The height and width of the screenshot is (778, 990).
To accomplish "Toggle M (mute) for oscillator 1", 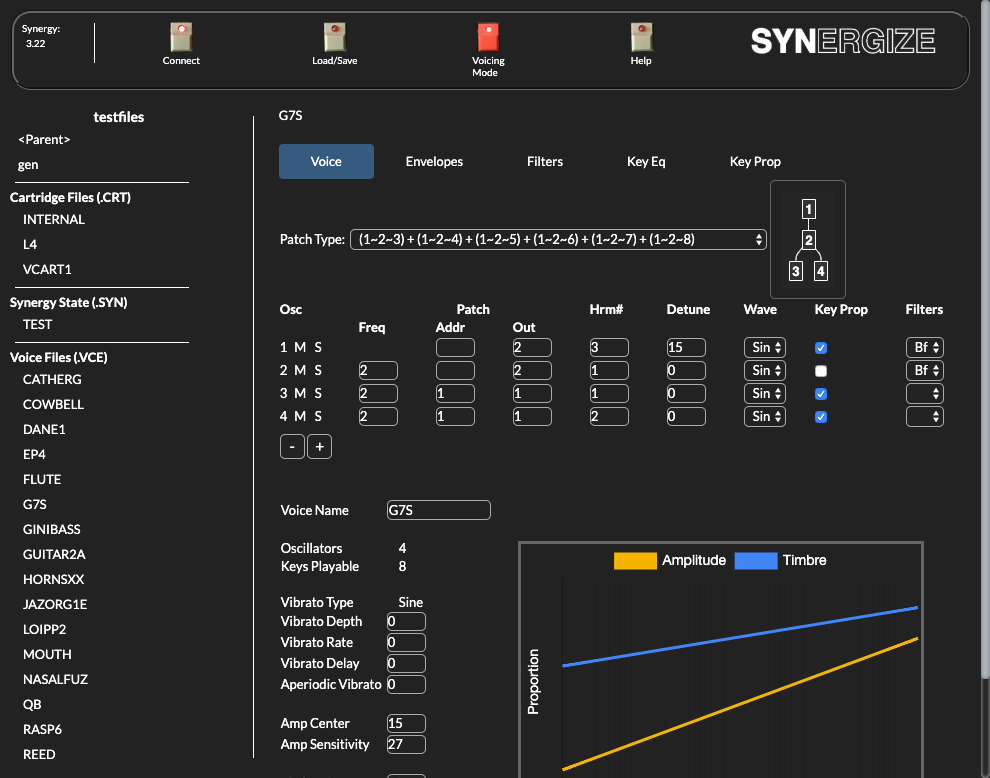I will coord(300,347).
